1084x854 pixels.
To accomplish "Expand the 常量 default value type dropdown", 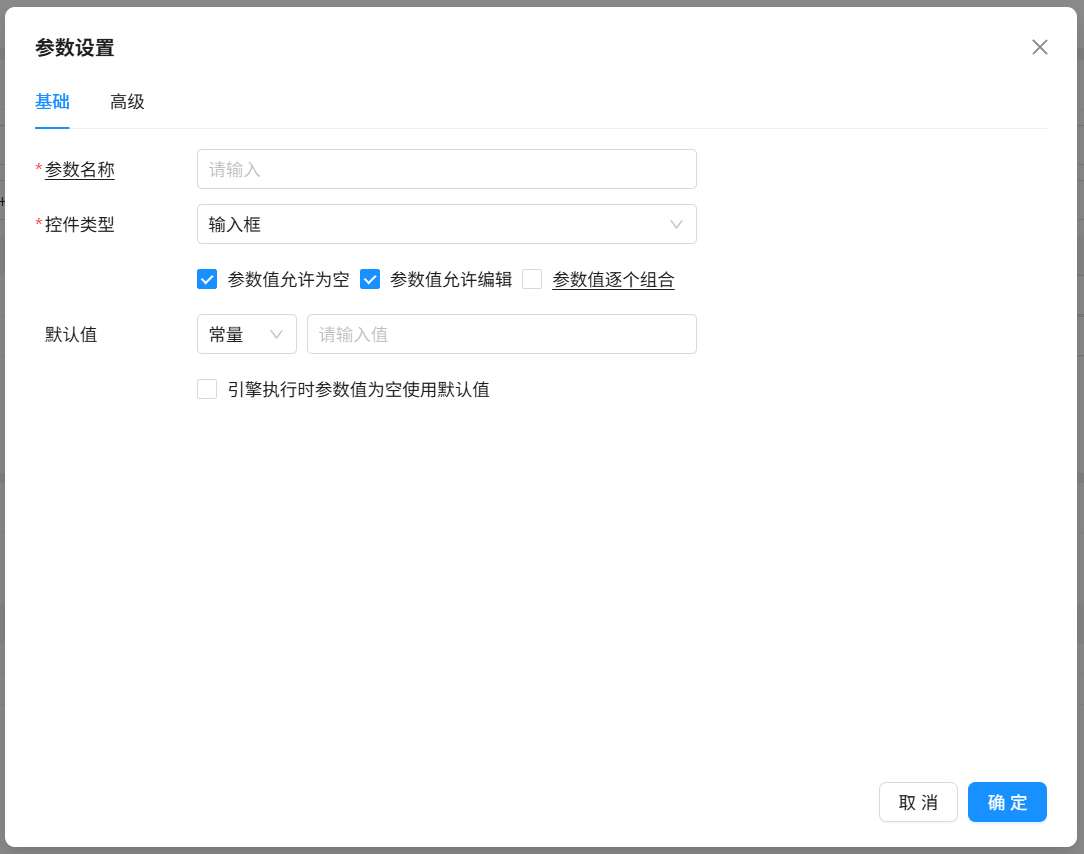I will click(246, 334).
